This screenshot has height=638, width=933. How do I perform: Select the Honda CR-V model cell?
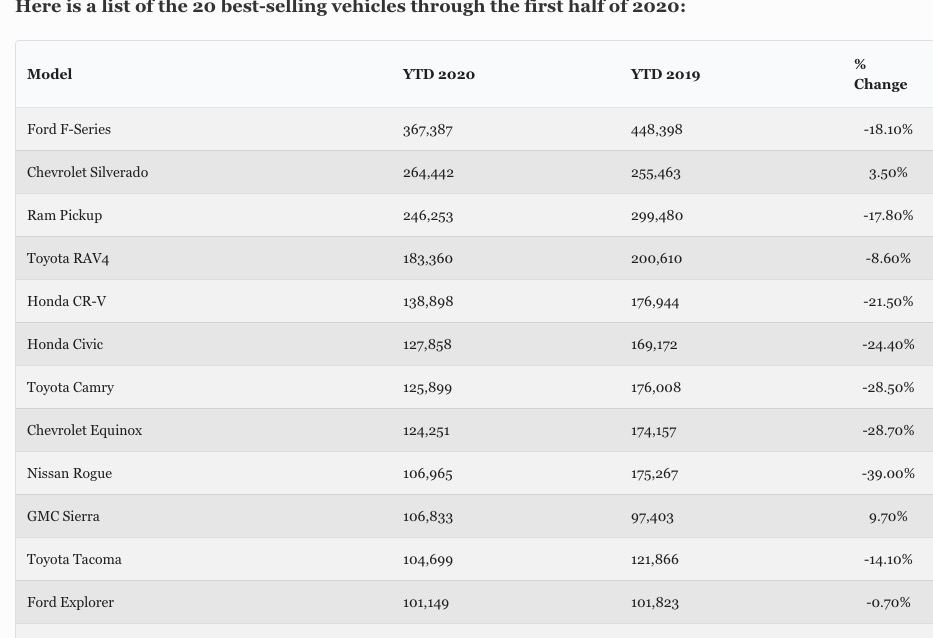click(x=67, y=301)
